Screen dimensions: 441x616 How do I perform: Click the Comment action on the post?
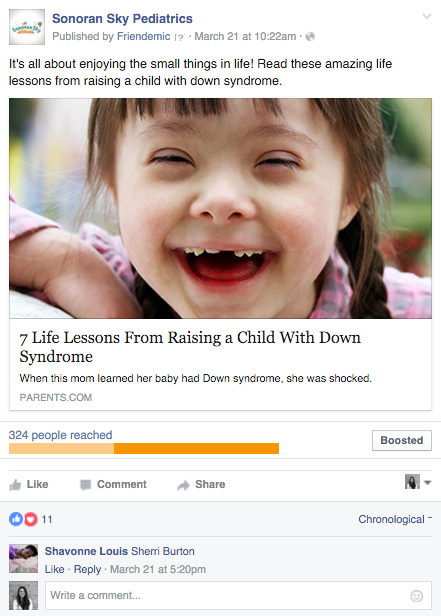[x=113, y=484]
